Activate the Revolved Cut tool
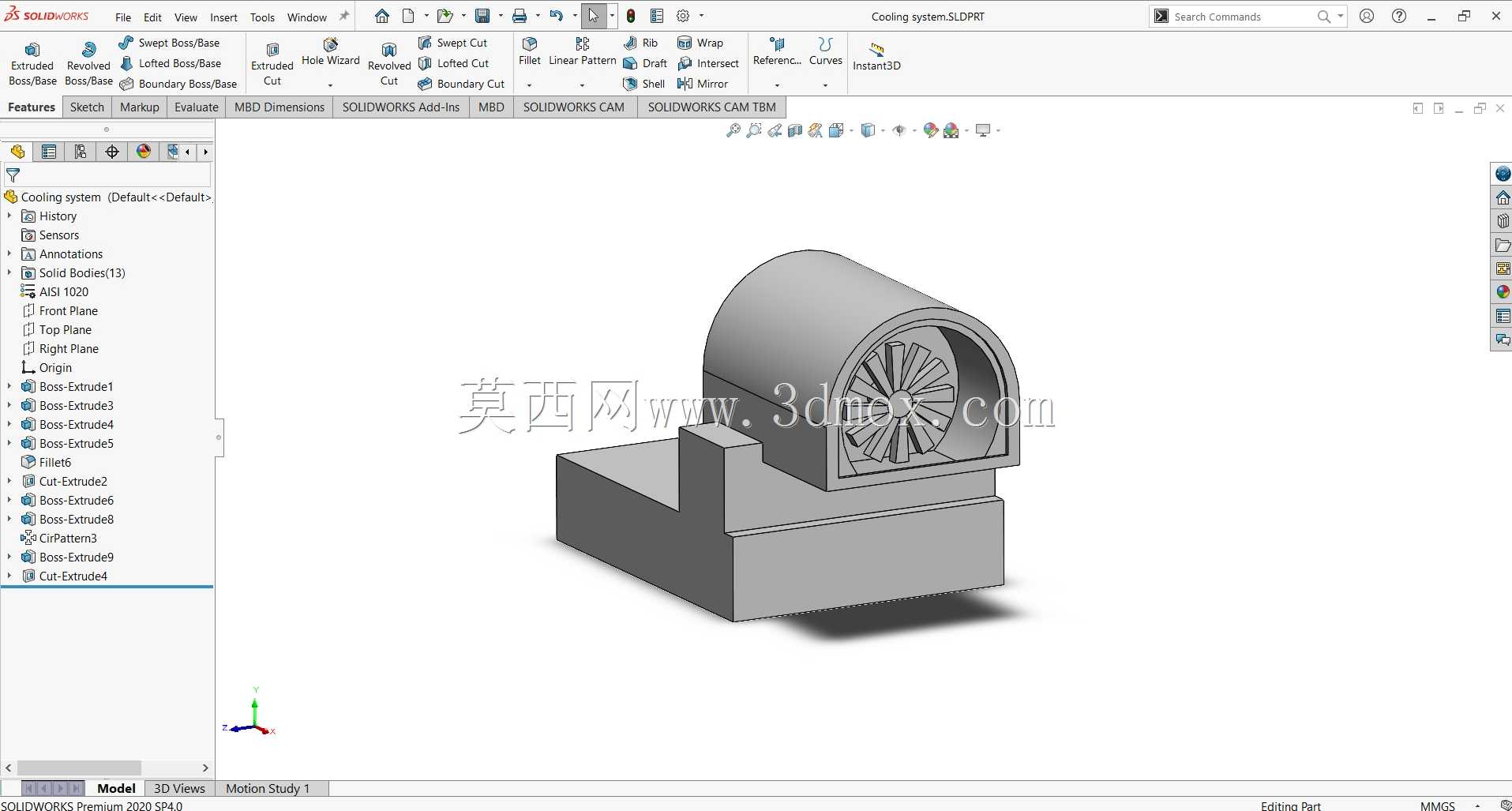Screen dimensions: 1512x811 click(x=389, y=64)
